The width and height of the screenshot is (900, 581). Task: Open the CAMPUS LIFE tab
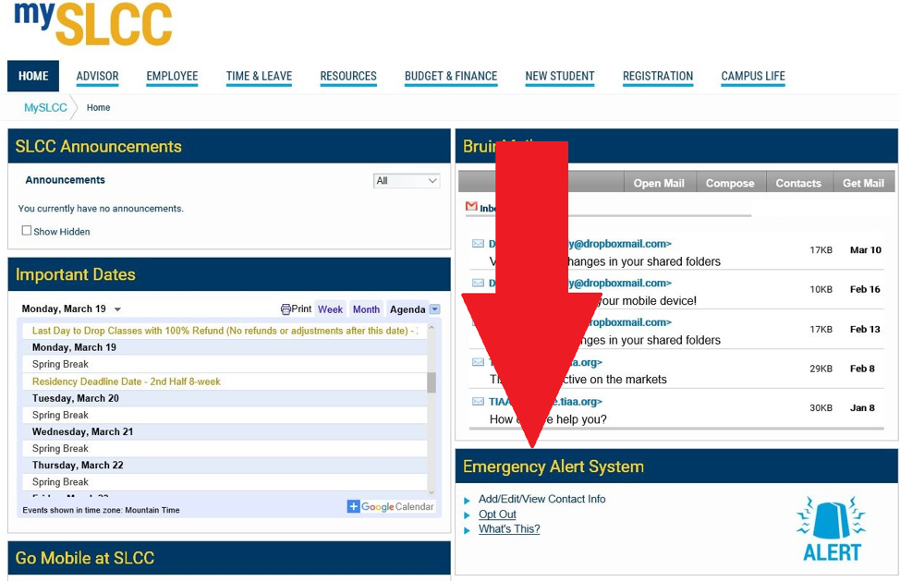[753, 76]
